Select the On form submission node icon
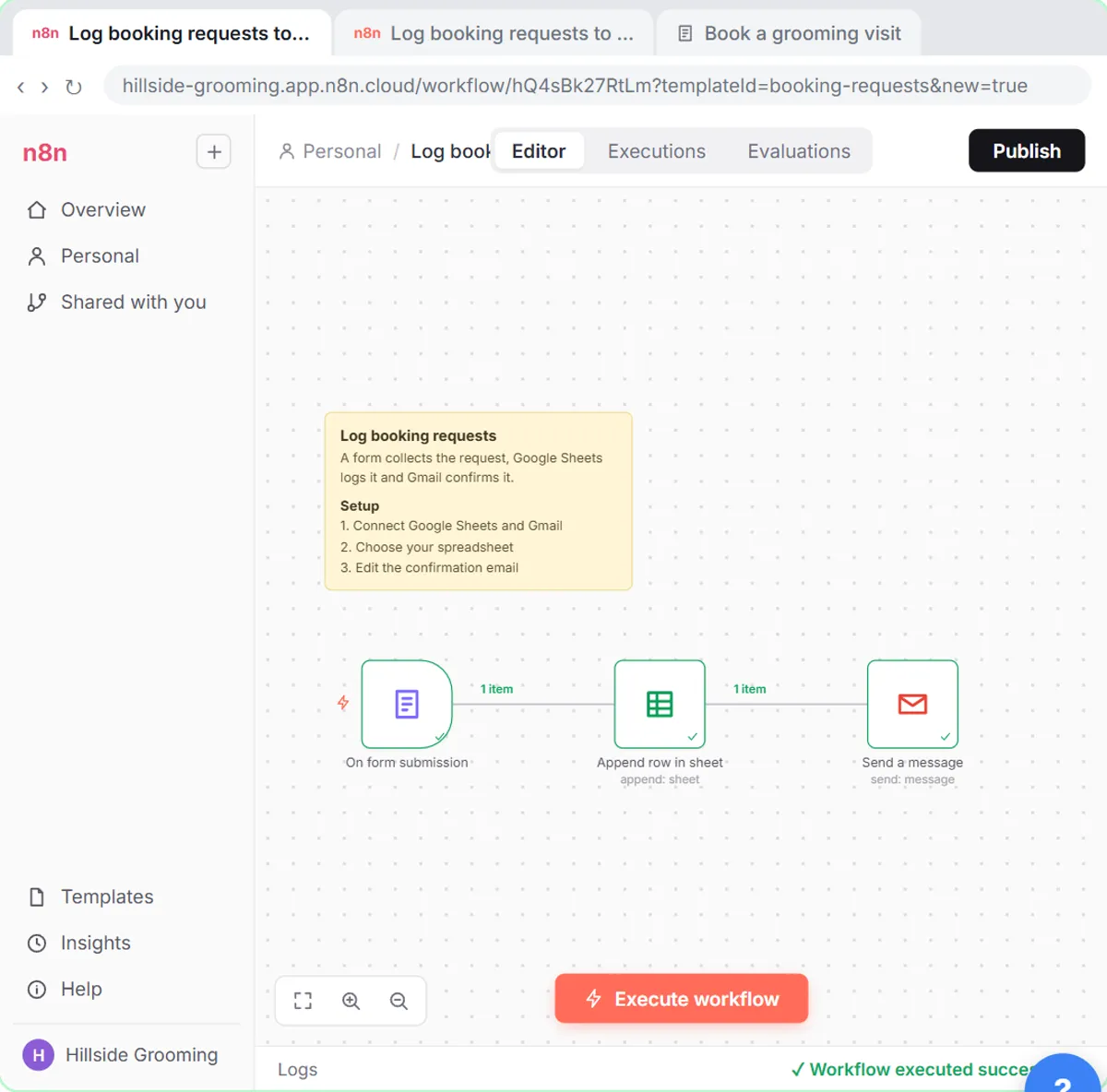The height and width of the screenshot is (1092, 1107). [x=407, y=704]
